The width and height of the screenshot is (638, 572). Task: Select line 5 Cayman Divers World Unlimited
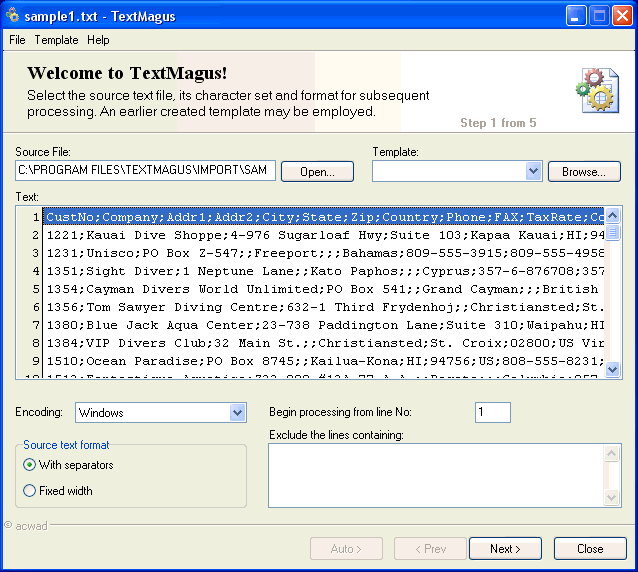click(324, 289)
